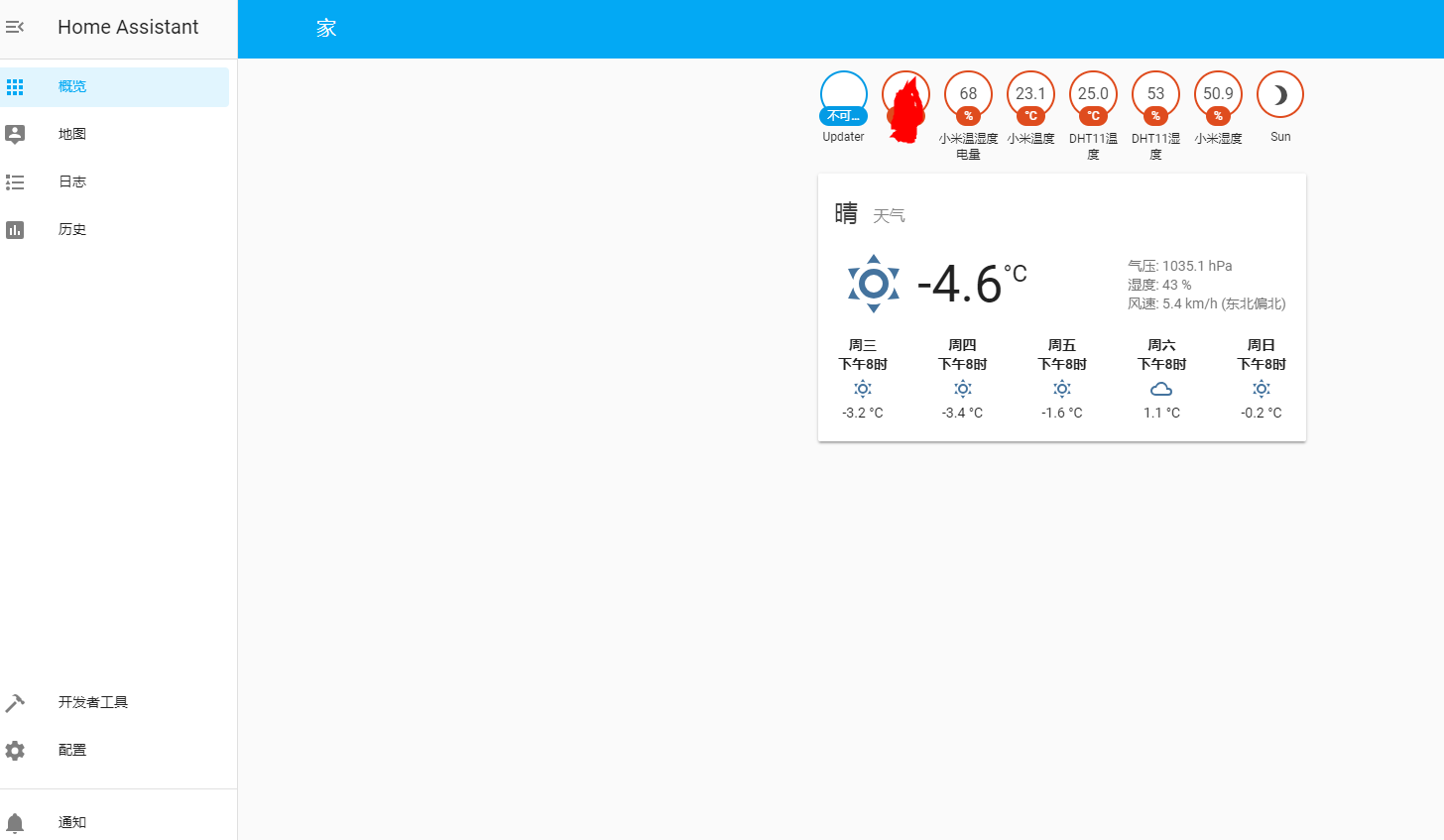Click the -4.6 °C current temperature
This screenshot has height=840, width=1444.
pyautogui.click(x=972, y=284)
